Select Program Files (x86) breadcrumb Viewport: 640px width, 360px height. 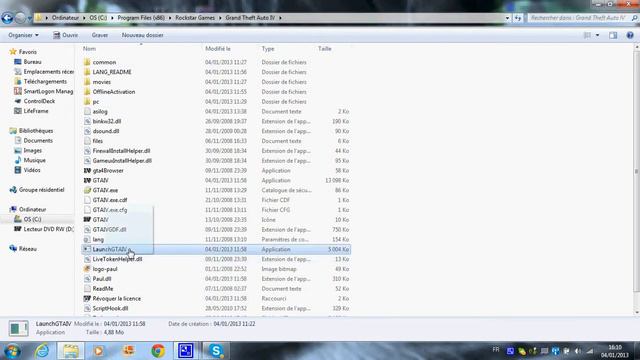coord(141,18)
